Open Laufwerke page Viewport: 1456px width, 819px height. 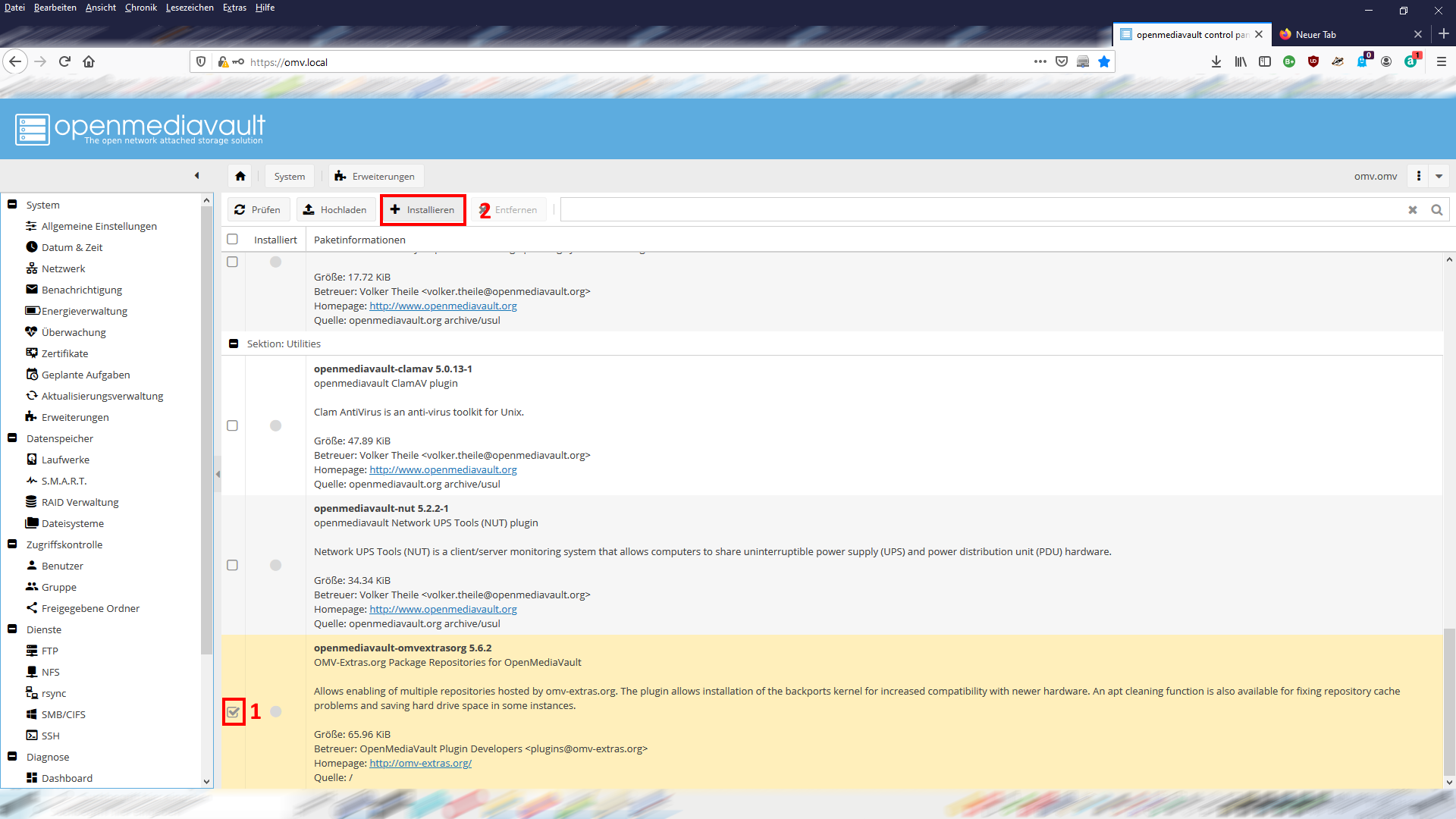coord(64,460)
